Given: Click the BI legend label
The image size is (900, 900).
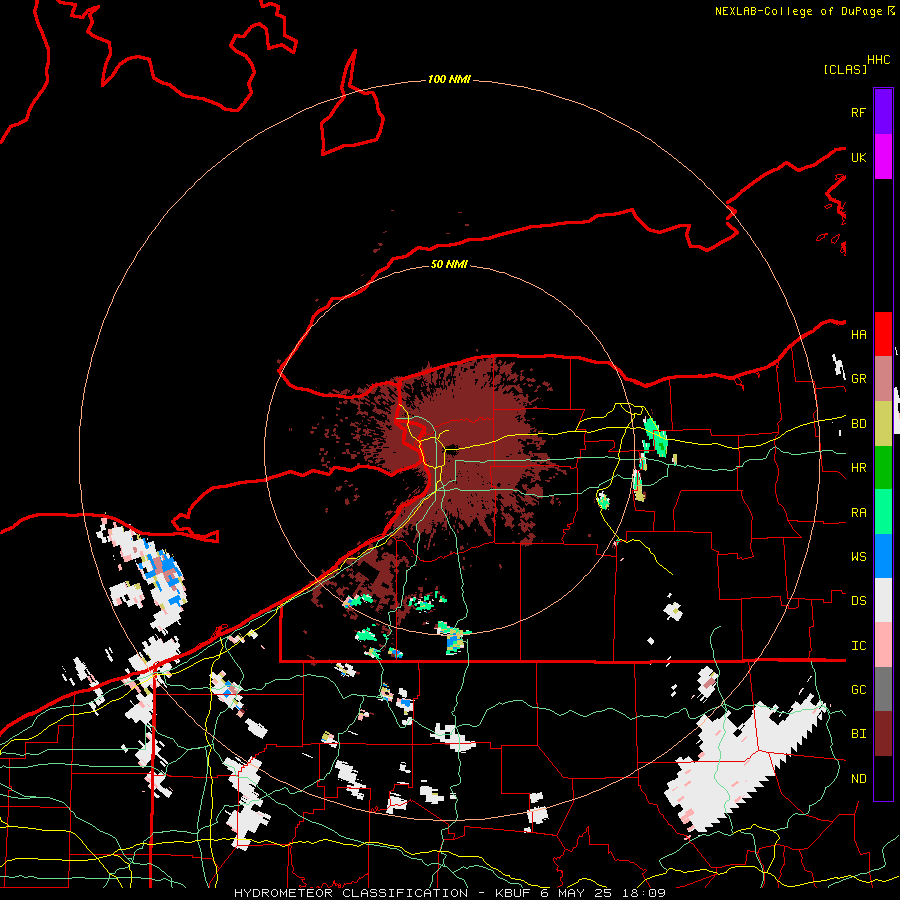Looking at the screenshot, I should tap(858, 734).
